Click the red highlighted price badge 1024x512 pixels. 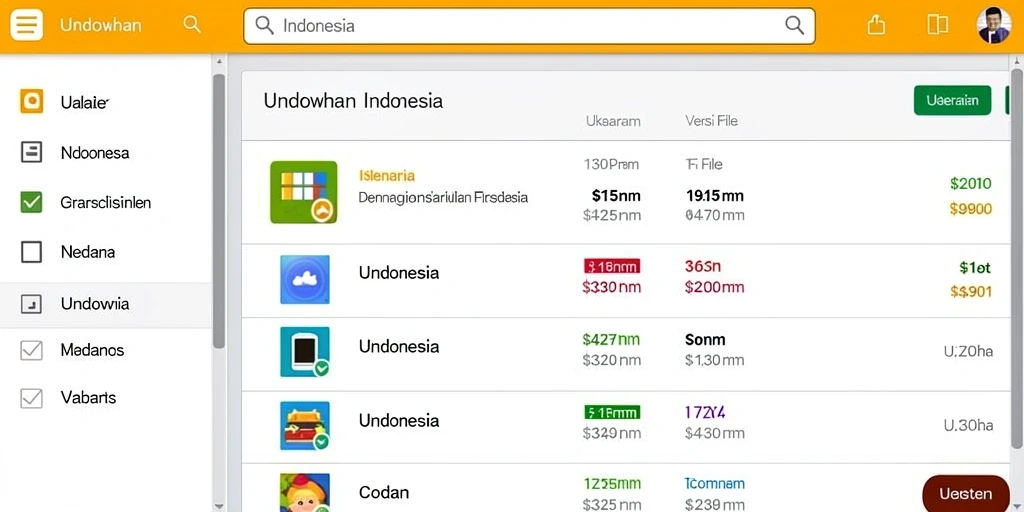coord(612,266)
